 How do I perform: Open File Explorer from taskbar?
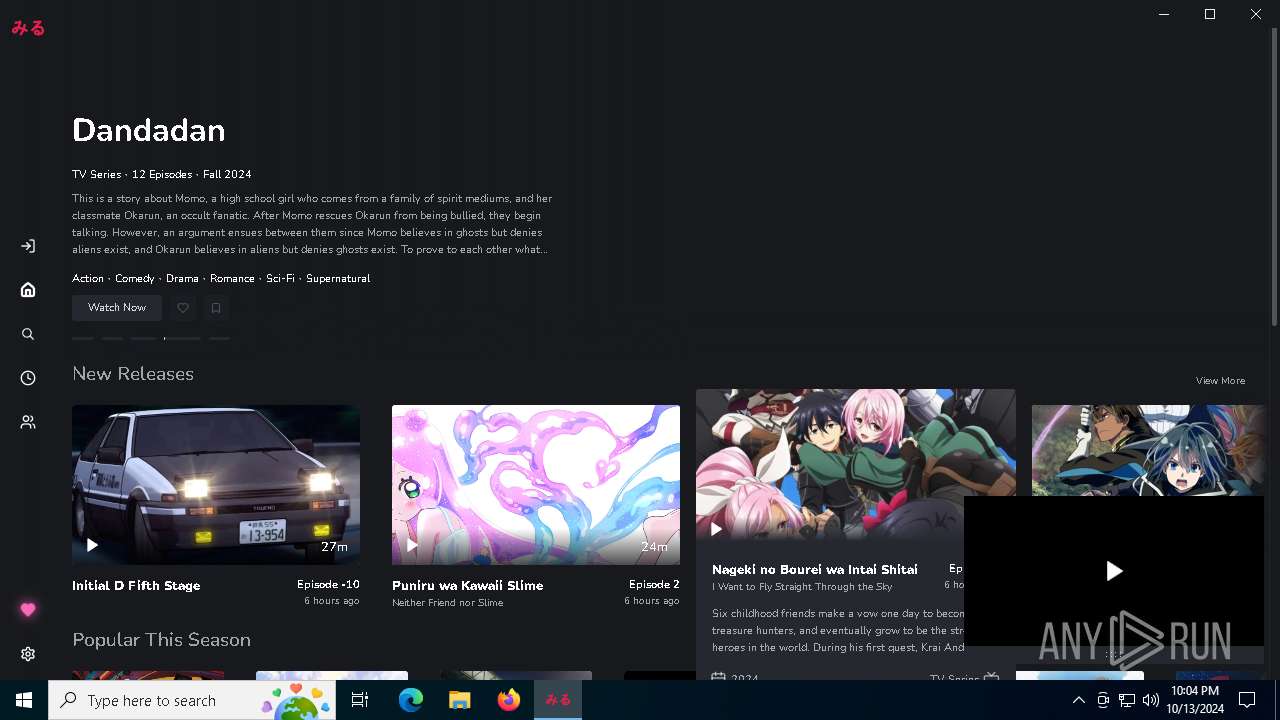tap(459, 700)
